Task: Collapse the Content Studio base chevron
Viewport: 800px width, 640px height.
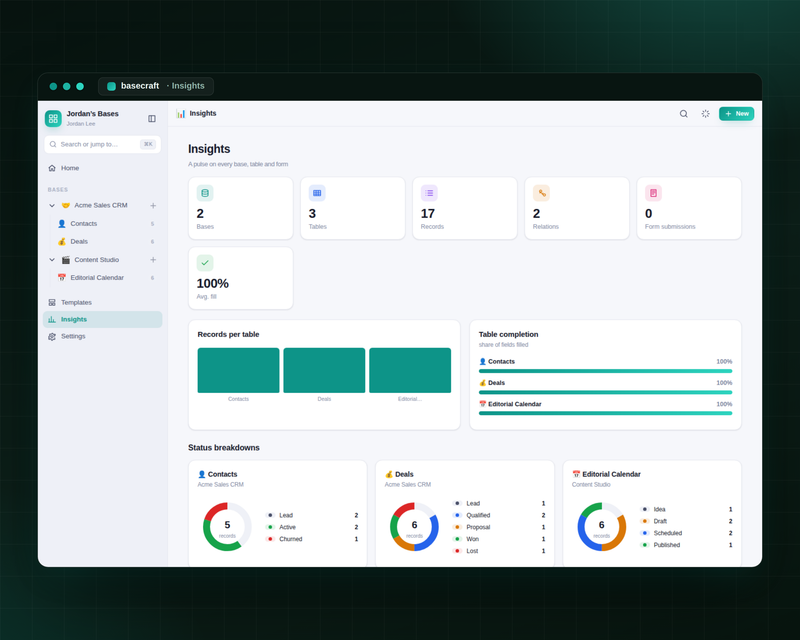Action: pos(52,260)
